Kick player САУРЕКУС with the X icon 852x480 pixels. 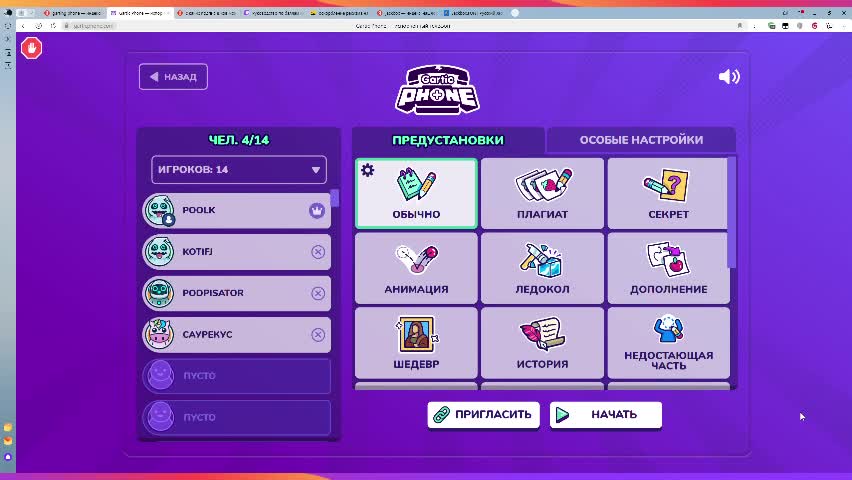[x=318, y=334]
